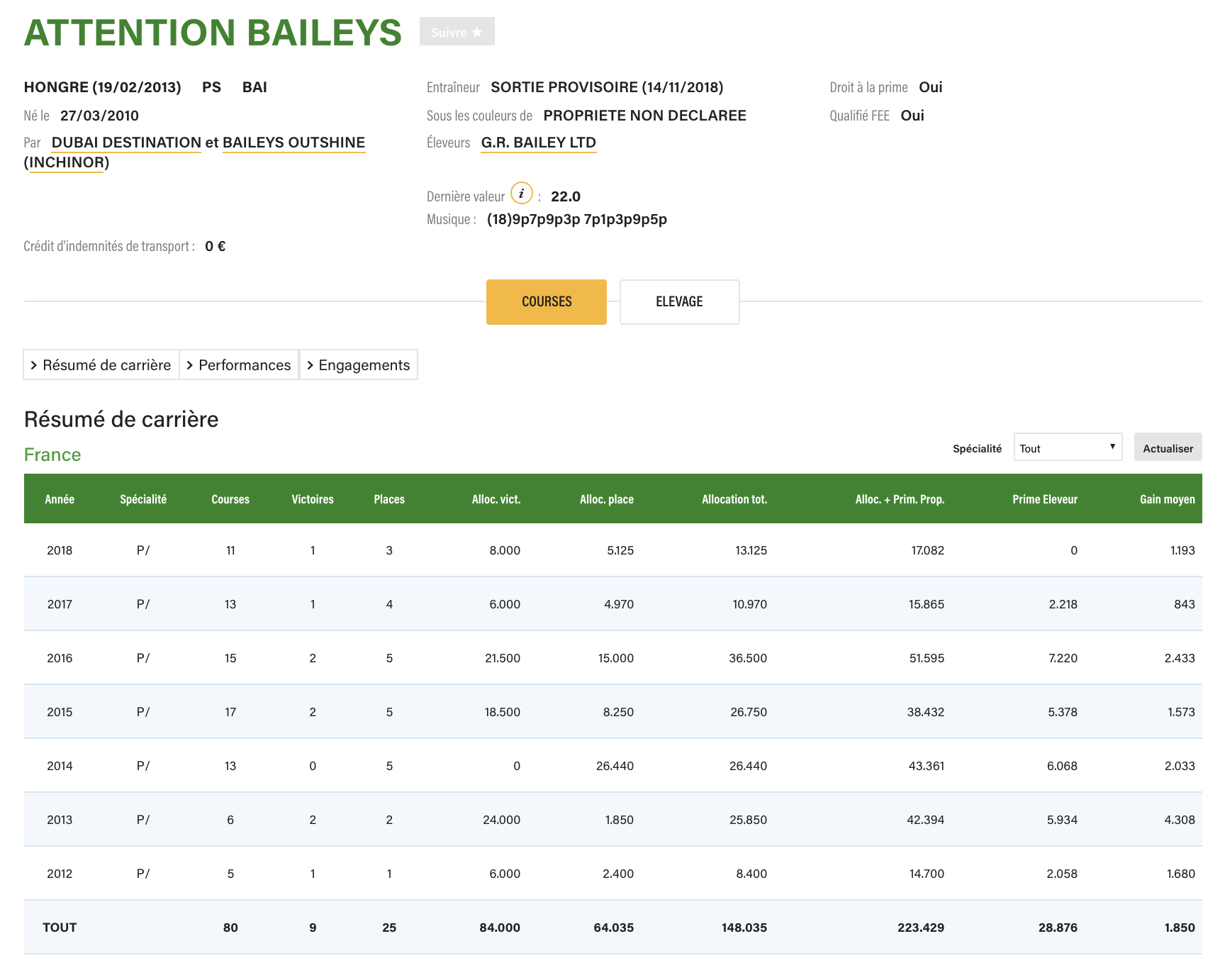
Task: Open the DUBAI DESTINATION sire link
Action: click(x=126, y=143)
